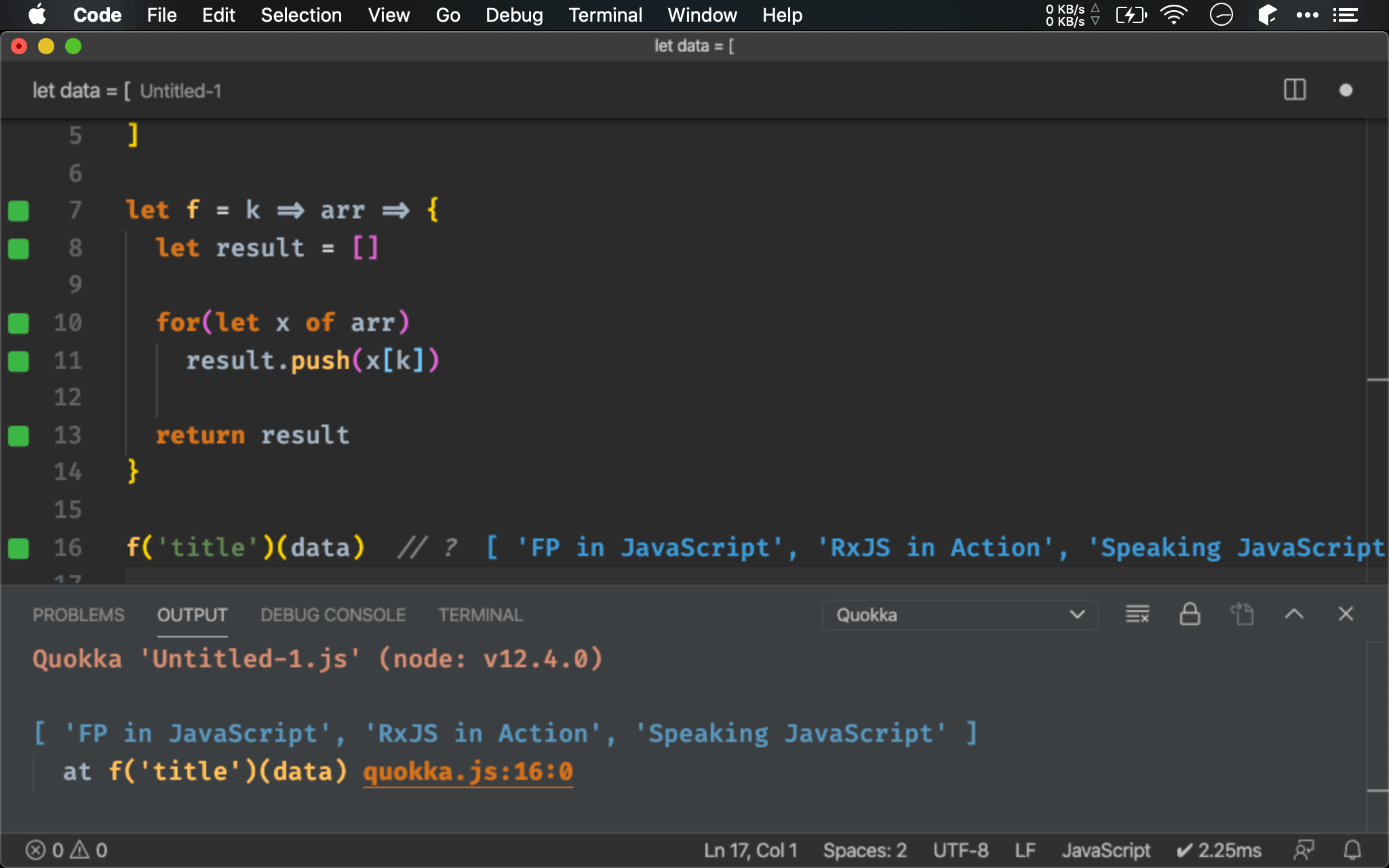Click the green Quokka indicator on line 8
The height and width of the screenshot is (868, 1389).
pos(18,249)
